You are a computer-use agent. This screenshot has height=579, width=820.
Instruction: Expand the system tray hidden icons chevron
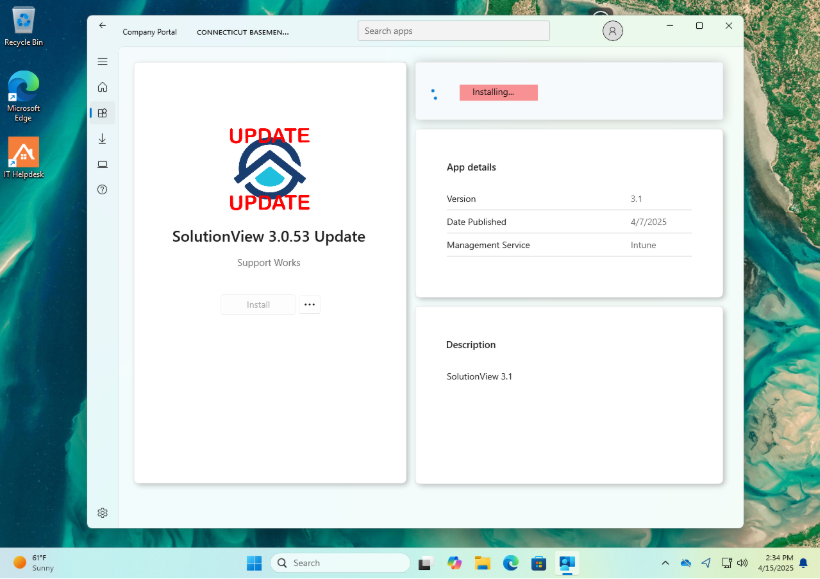coord(665,563)
